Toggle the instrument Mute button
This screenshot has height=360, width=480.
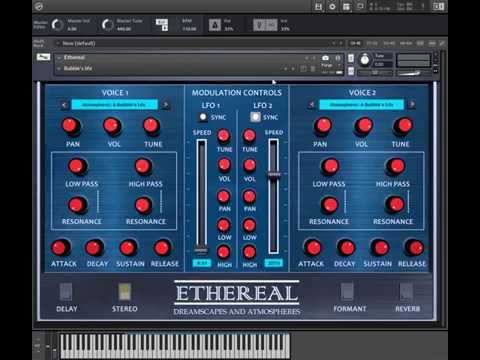351,71
